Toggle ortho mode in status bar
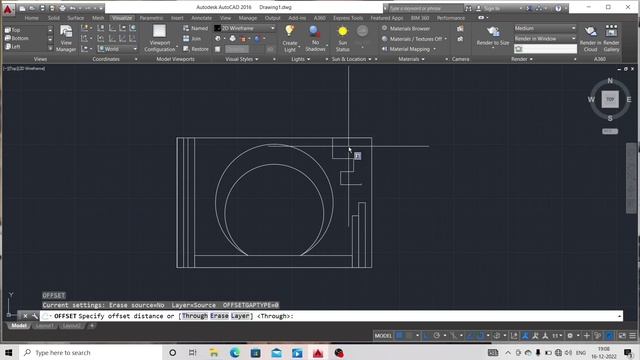This screenshot has height=360, width=640. coord(427,336)
